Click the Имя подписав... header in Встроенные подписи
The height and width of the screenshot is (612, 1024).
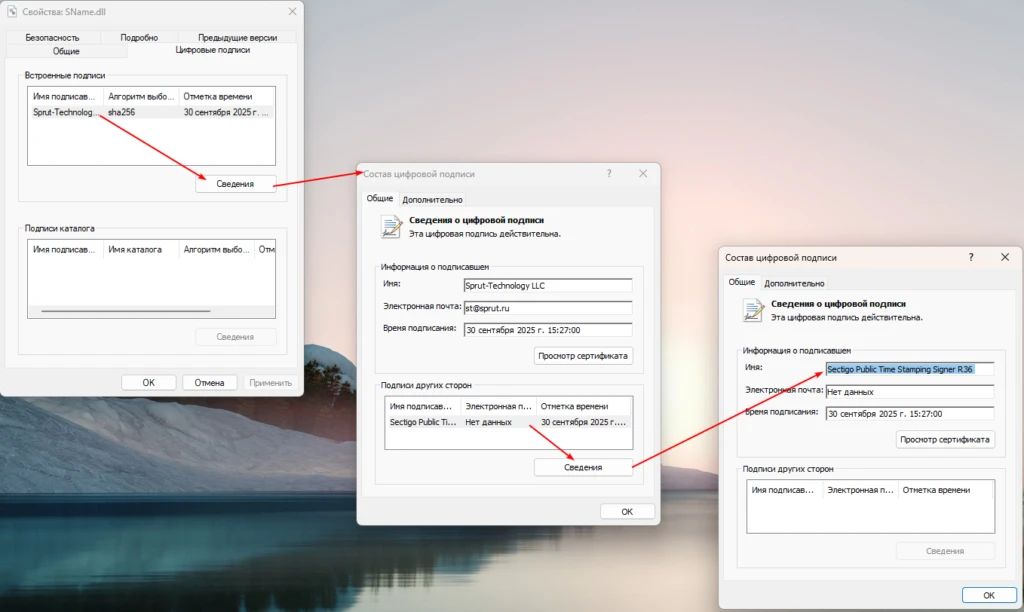[x=65, y=96]
